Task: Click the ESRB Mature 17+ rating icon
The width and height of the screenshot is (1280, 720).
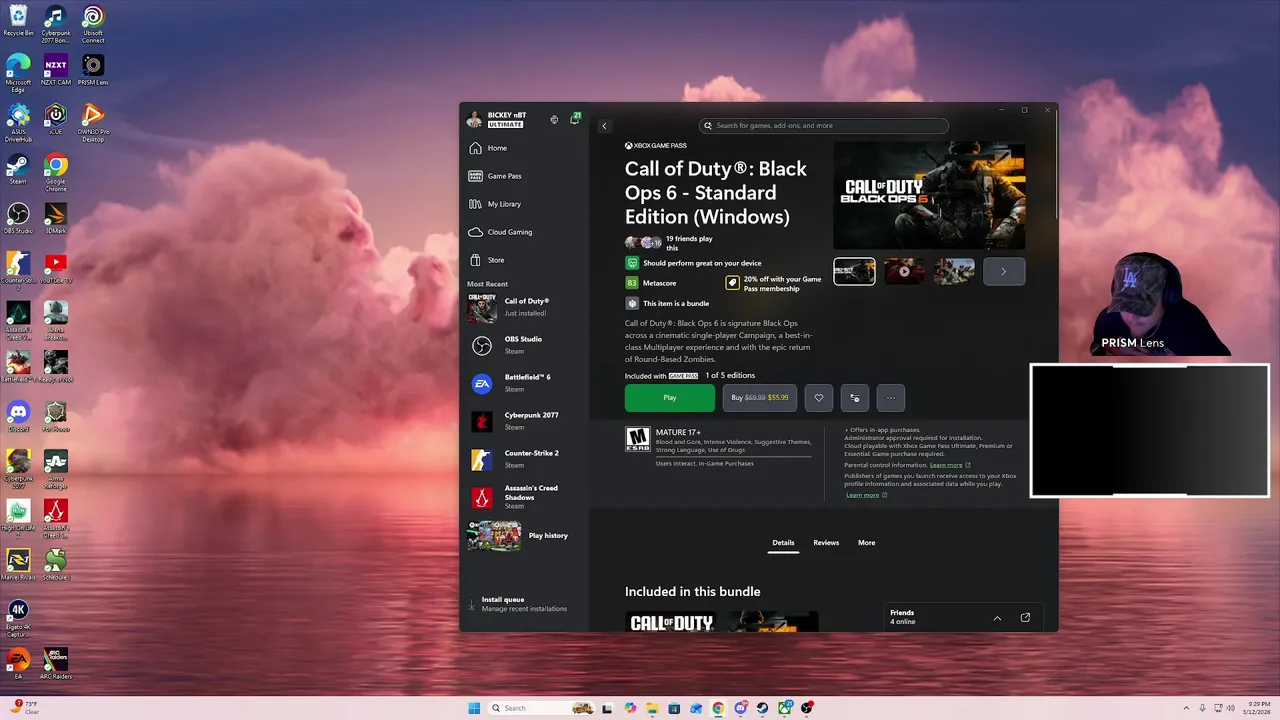Action: point(637,439)
